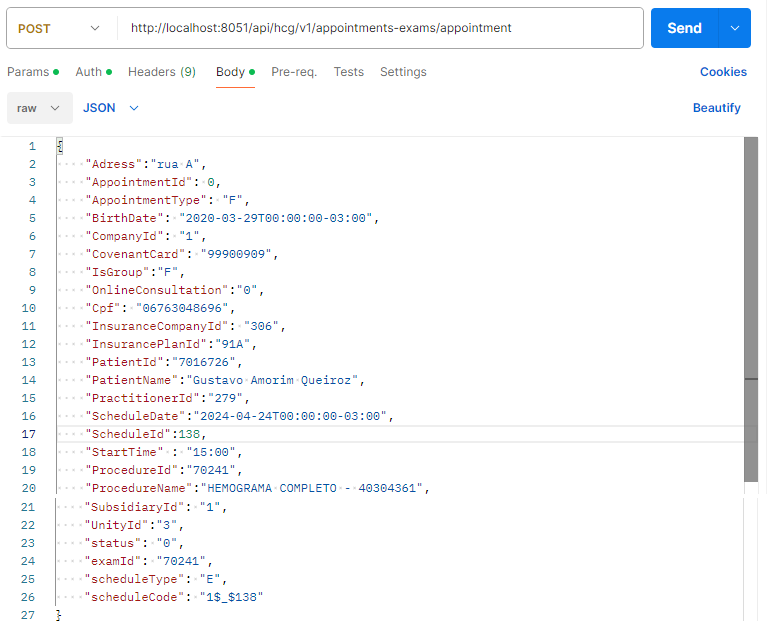
Task: Switch to the Params tab
Action: (x=28, y=72)
